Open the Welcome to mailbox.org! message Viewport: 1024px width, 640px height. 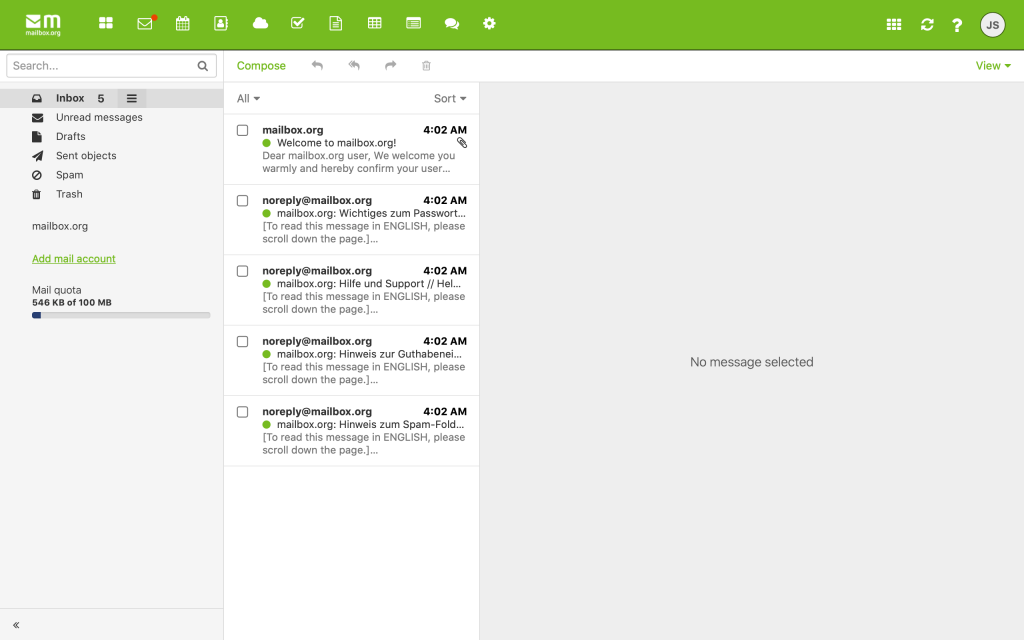click(x=351, y=149)
